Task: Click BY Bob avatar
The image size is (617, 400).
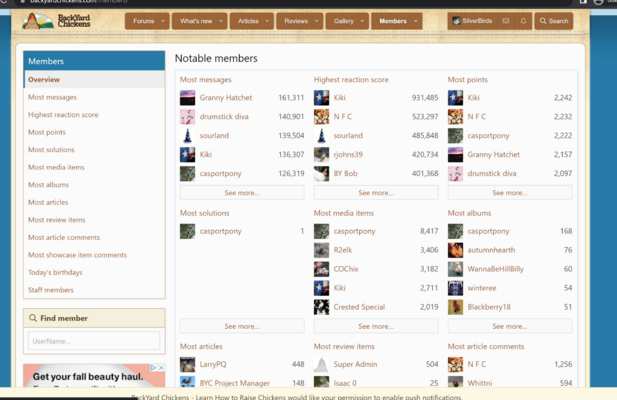Action: pyautogui.click(x=321, y=173)
